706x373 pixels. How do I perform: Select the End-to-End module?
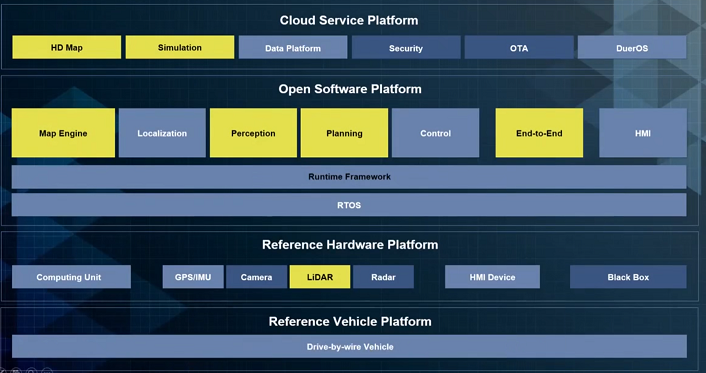click(539, 133)
